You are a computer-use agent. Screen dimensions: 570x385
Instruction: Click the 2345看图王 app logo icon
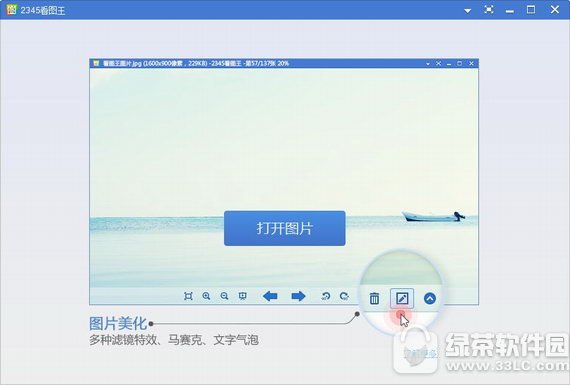[x=12, y=9]
